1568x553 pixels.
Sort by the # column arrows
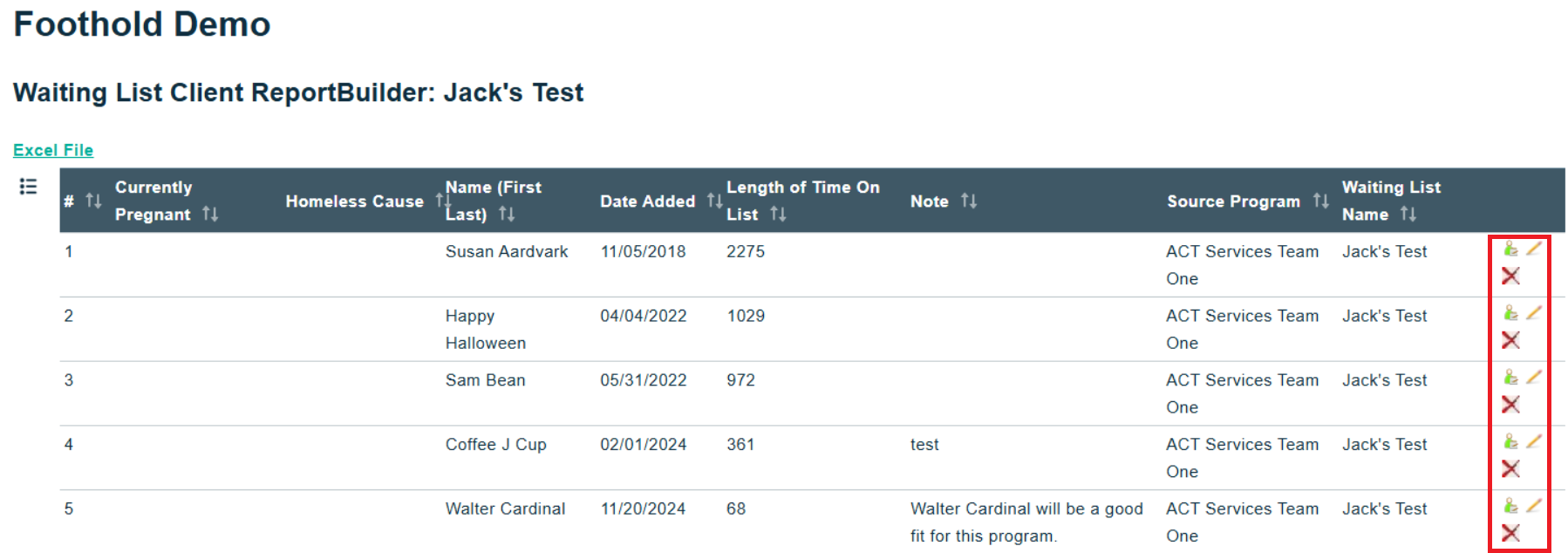93,201
